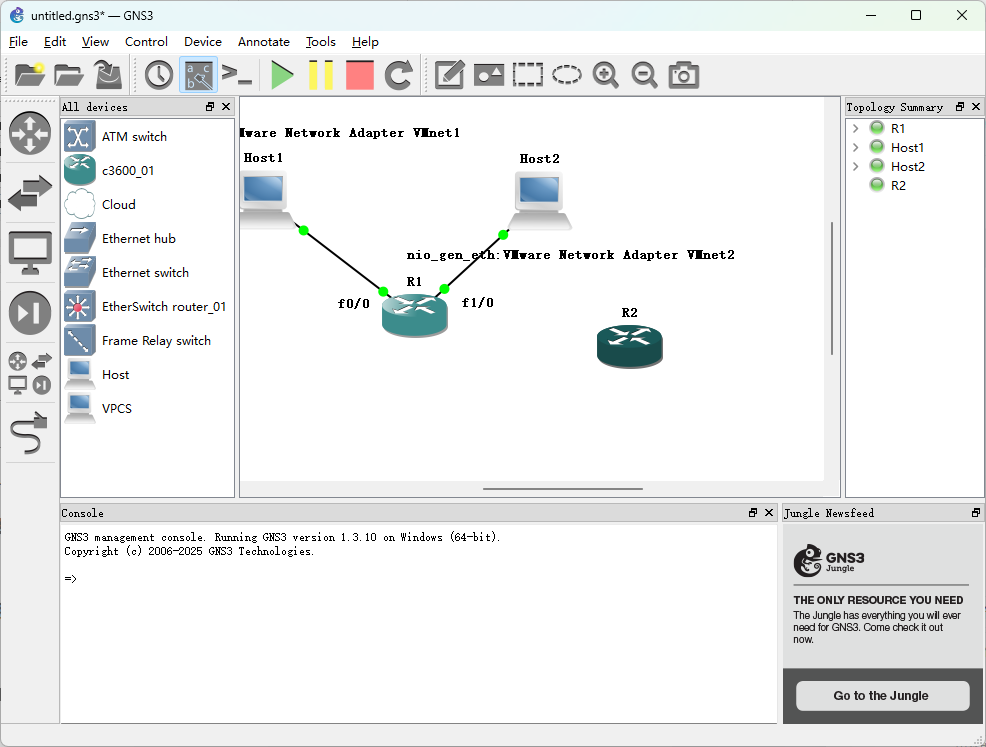Suspend all devices with yellow pause button
The height and width of the screenshot is (747, 986).
[x=321, y=75]
